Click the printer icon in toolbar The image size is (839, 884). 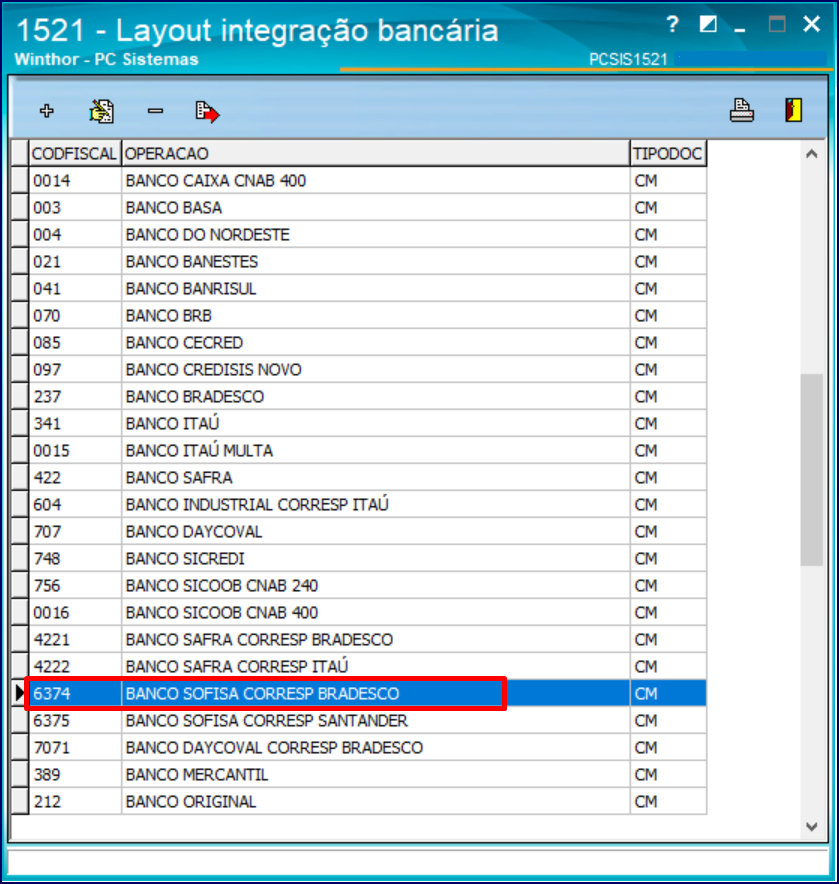click(x=741, y=110)
